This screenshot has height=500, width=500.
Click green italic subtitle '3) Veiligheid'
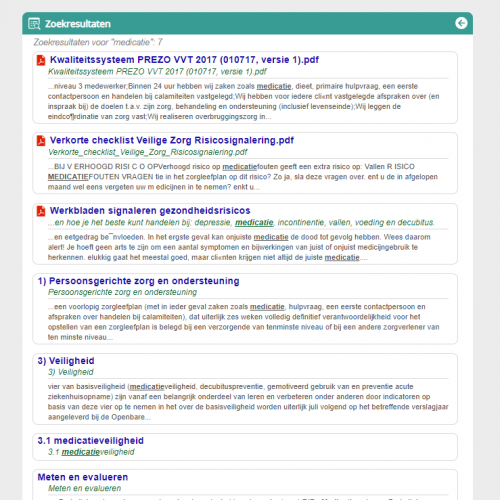71,372
